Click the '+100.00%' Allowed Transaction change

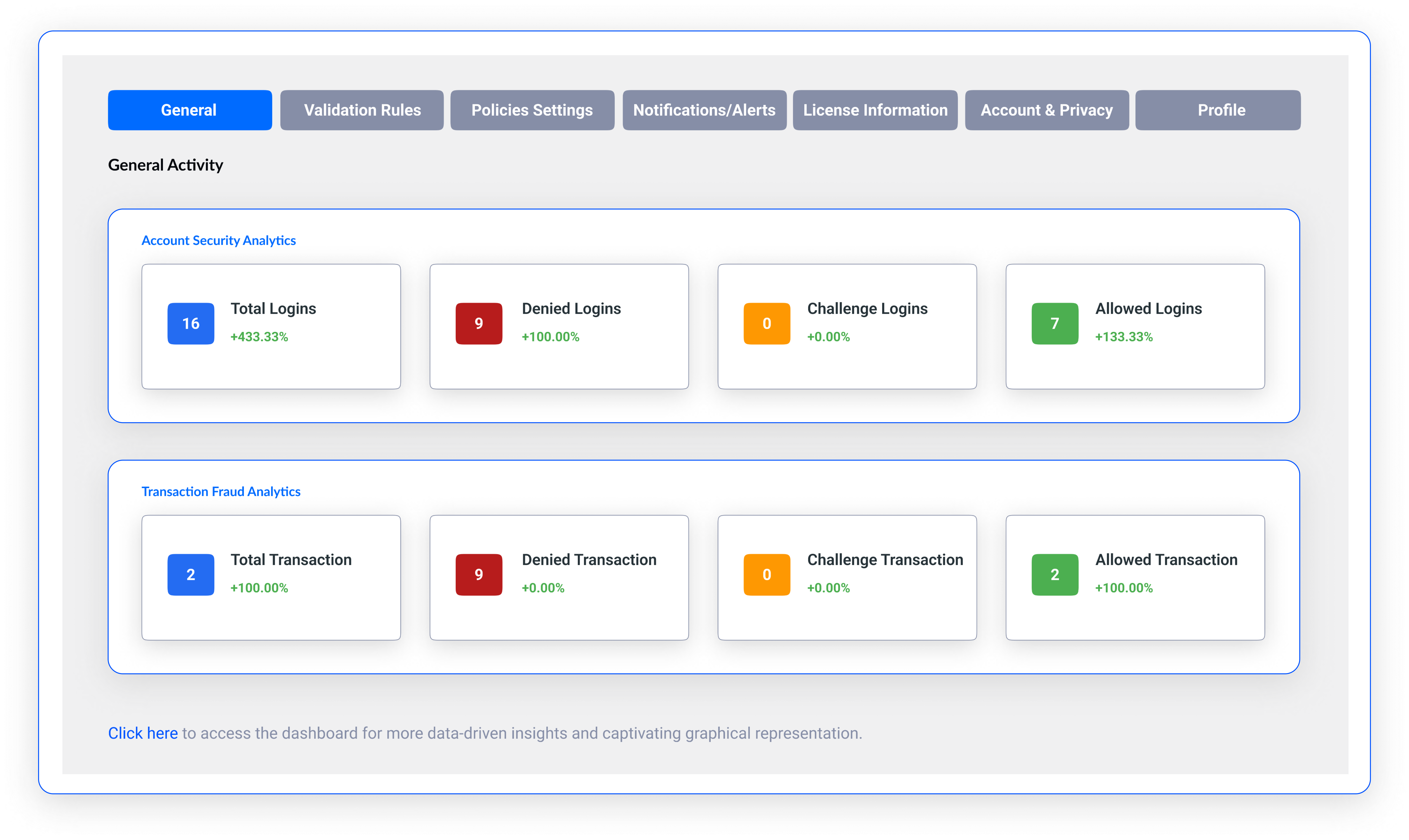pyautogui.click(x=1124, y=588)
